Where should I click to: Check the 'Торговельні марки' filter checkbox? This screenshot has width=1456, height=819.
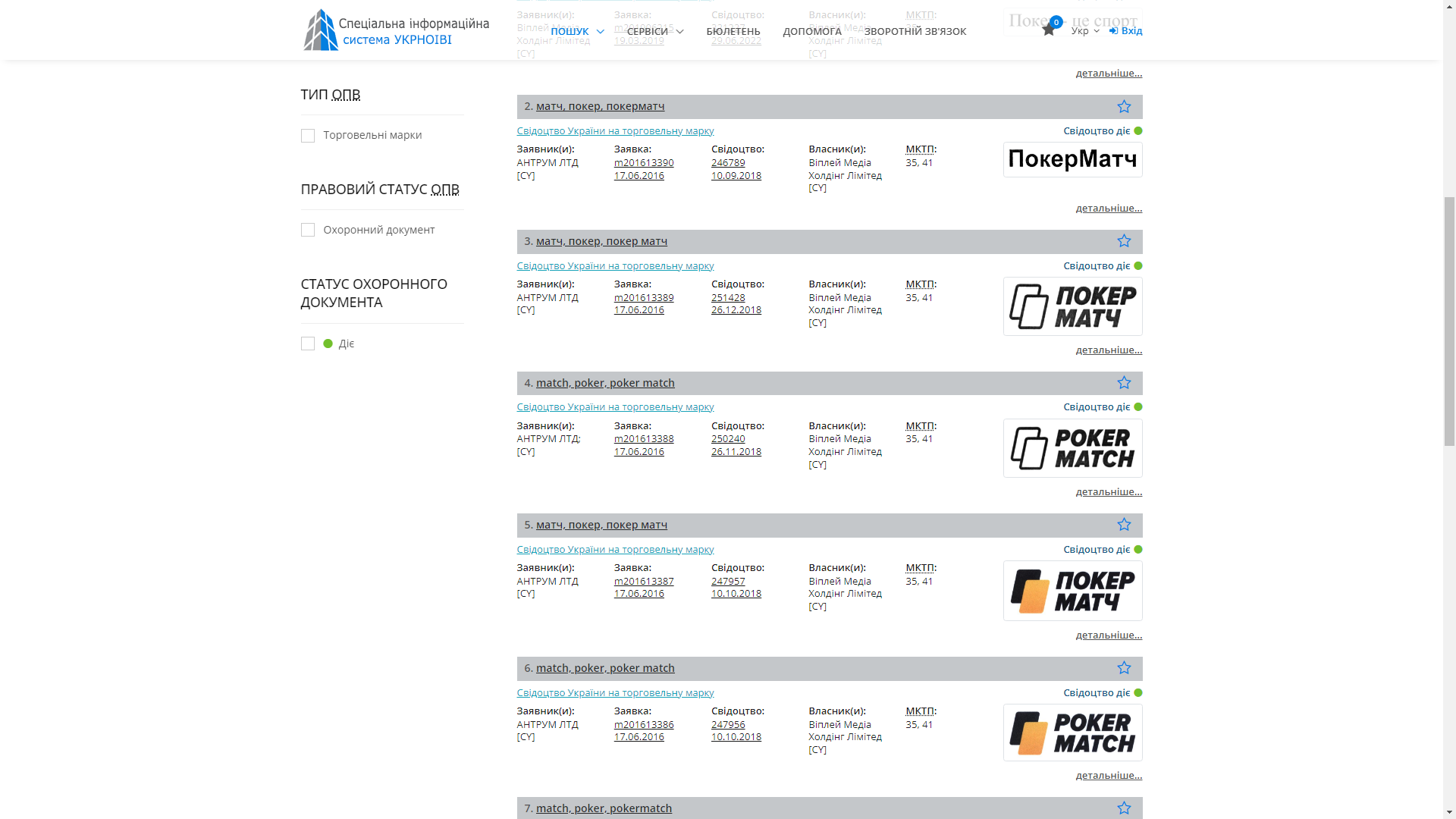(x=307, y=136)
